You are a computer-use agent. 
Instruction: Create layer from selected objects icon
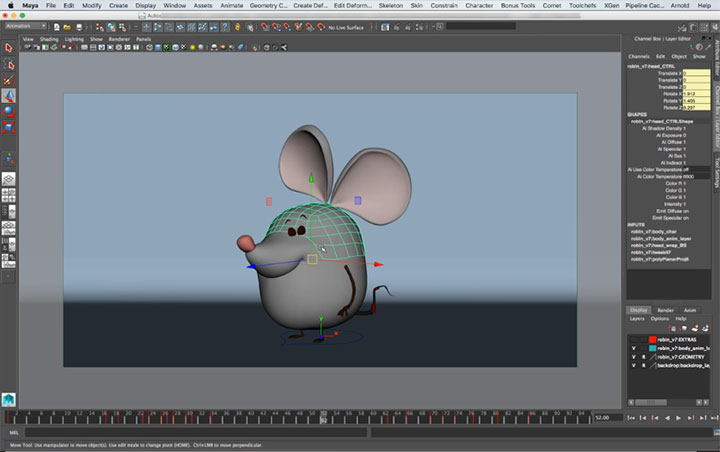pyautogui.click(x=705, y=328)
